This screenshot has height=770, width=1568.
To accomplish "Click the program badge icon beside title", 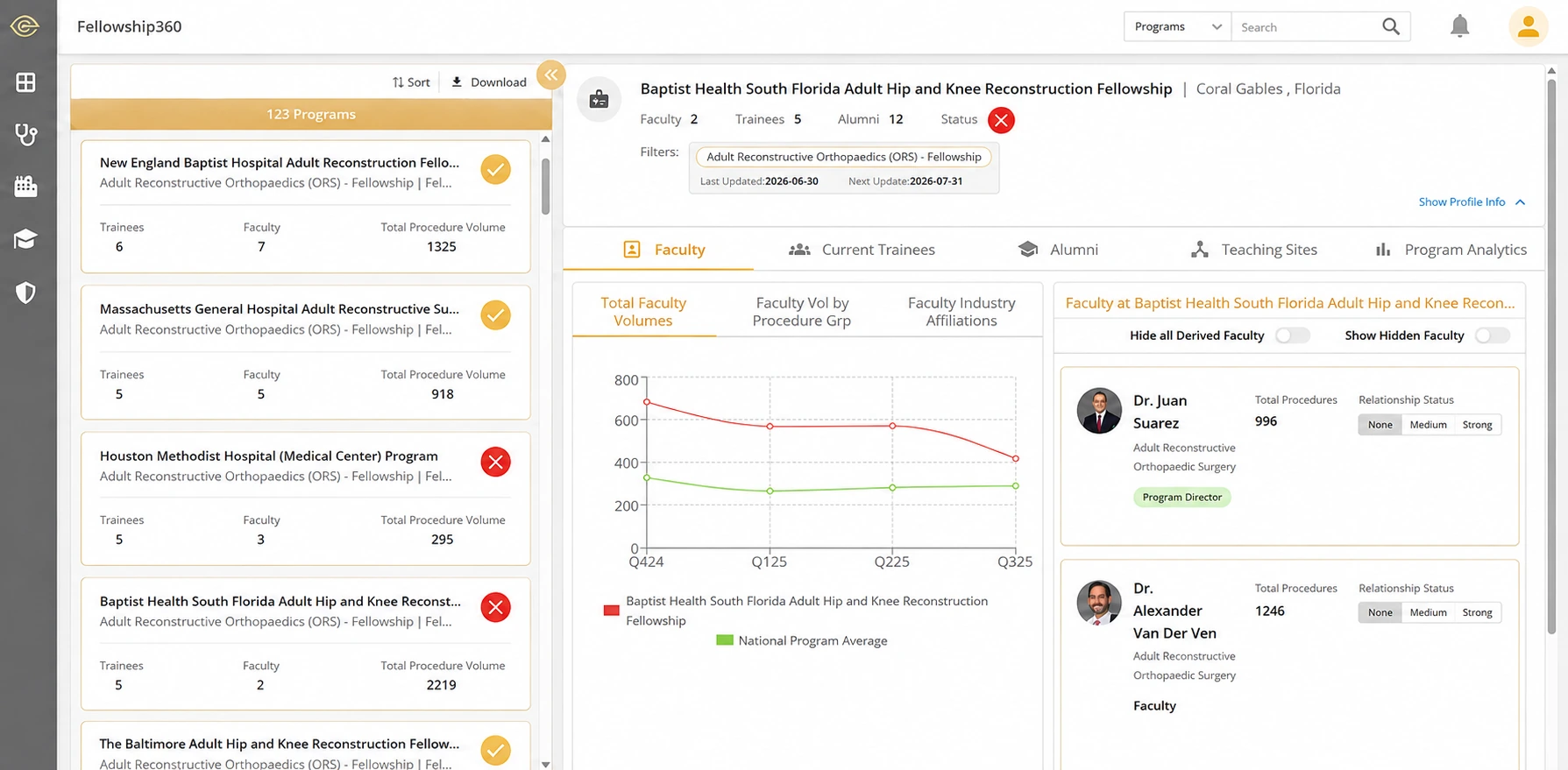I will (600, 99).
